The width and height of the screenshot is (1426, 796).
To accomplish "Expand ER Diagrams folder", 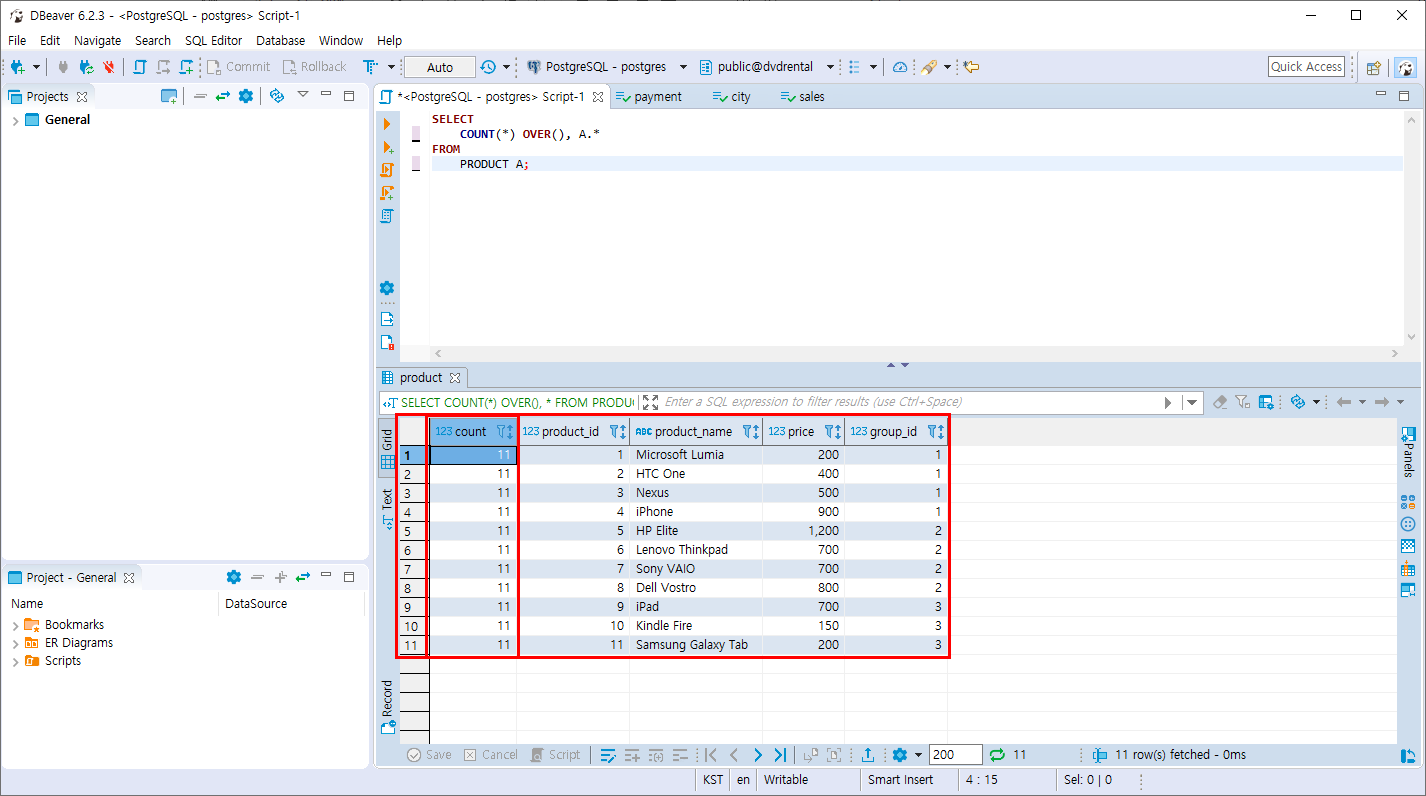I will click(15, 643).
